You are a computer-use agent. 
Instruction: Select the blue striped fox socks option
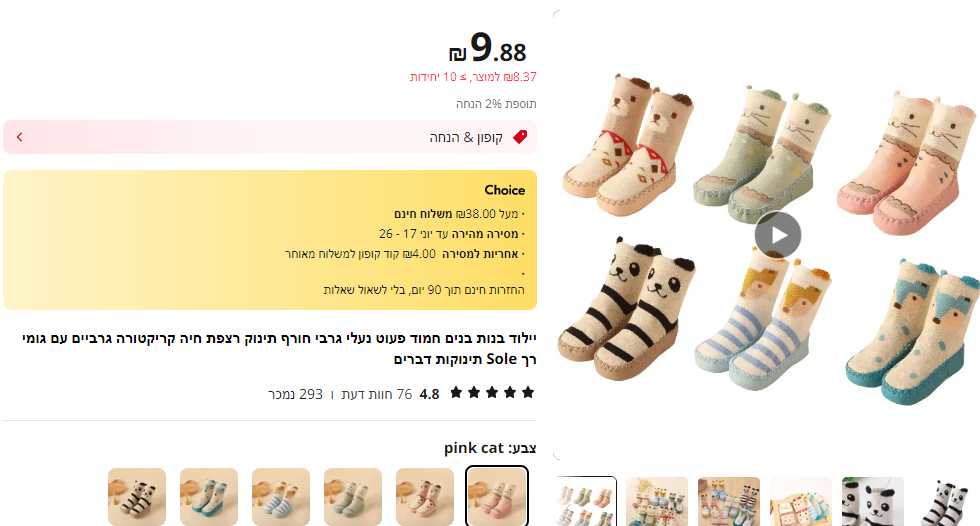[281, 497]
